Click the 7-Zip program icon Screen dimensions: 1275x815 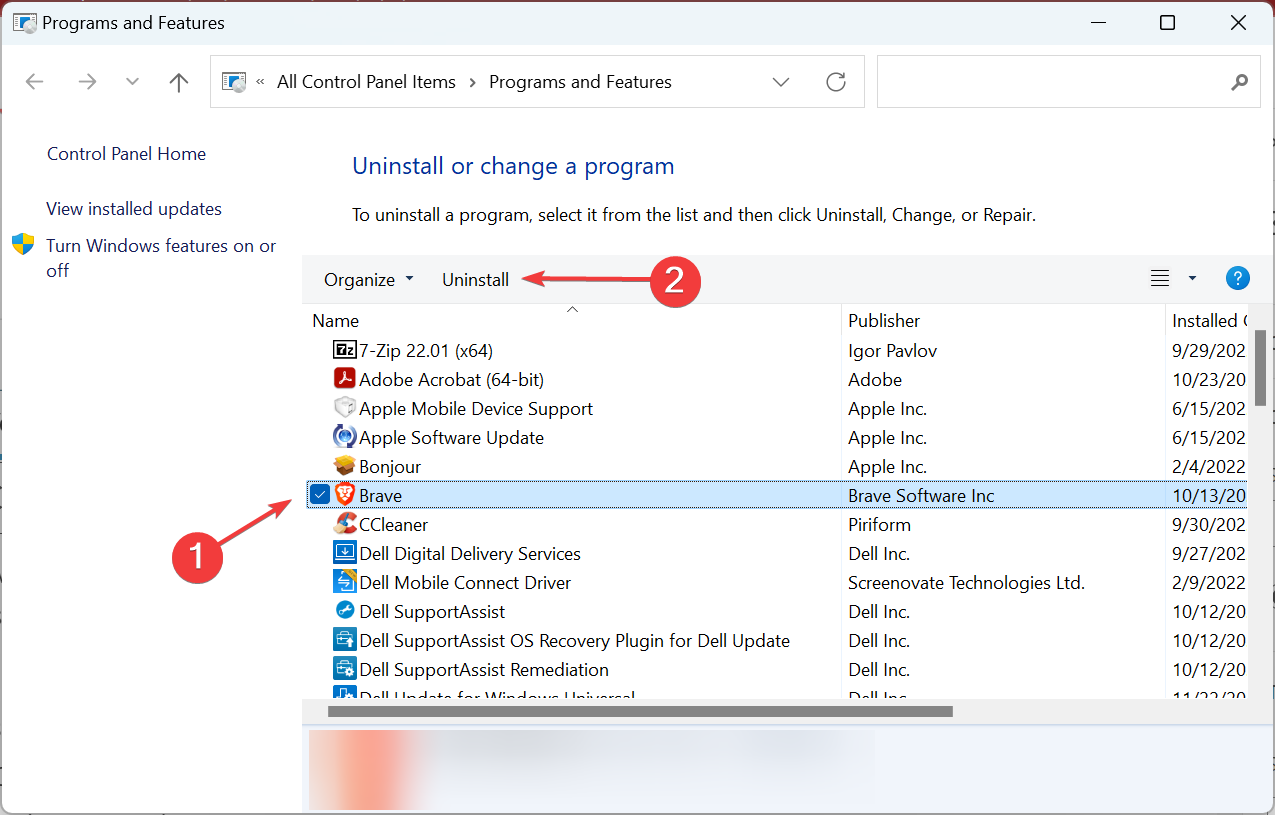pyautogui.click(x=344, y=350)
